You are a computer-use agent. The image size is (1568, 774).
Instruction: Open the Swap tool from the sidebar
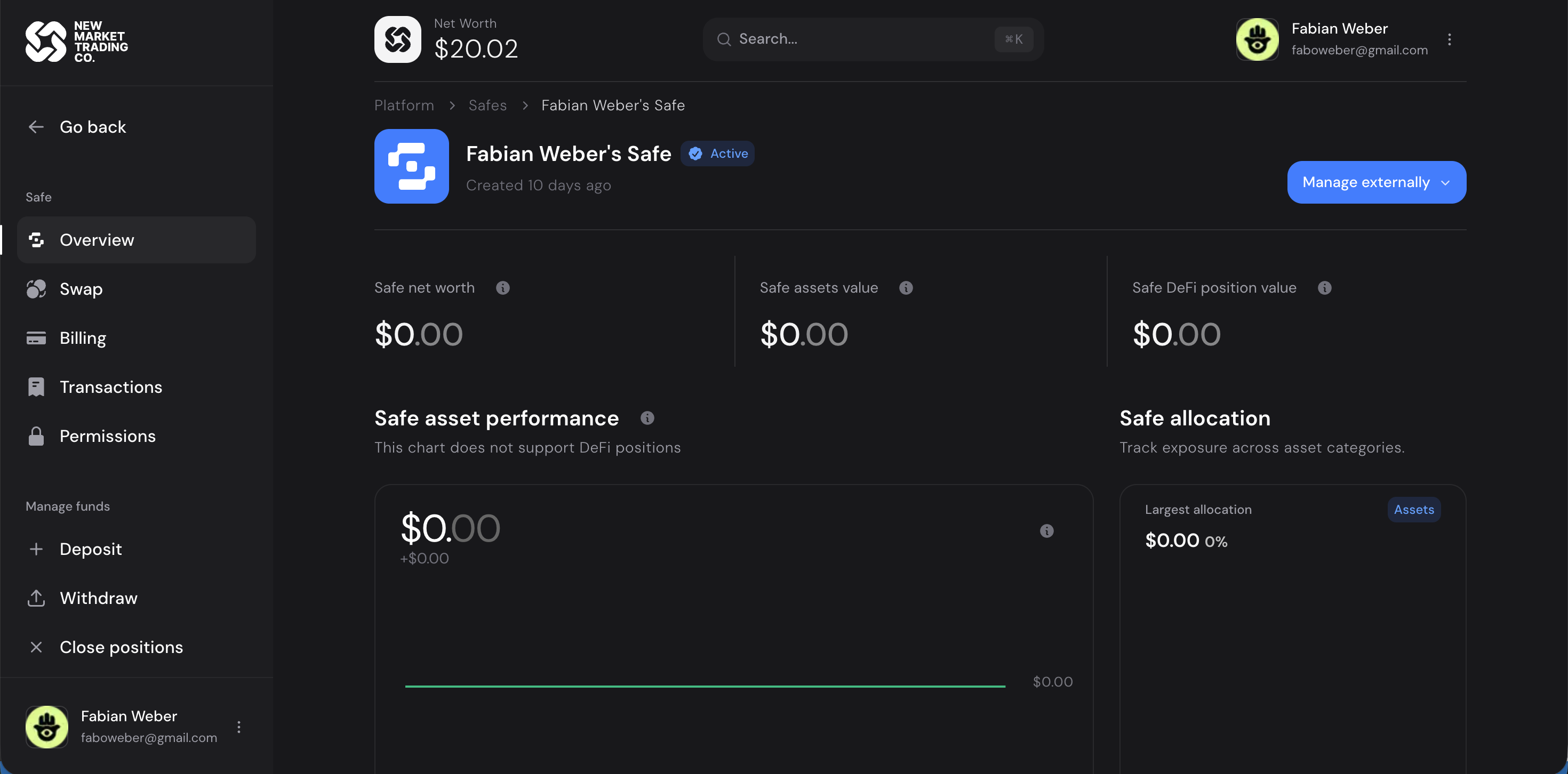point(36,289)
